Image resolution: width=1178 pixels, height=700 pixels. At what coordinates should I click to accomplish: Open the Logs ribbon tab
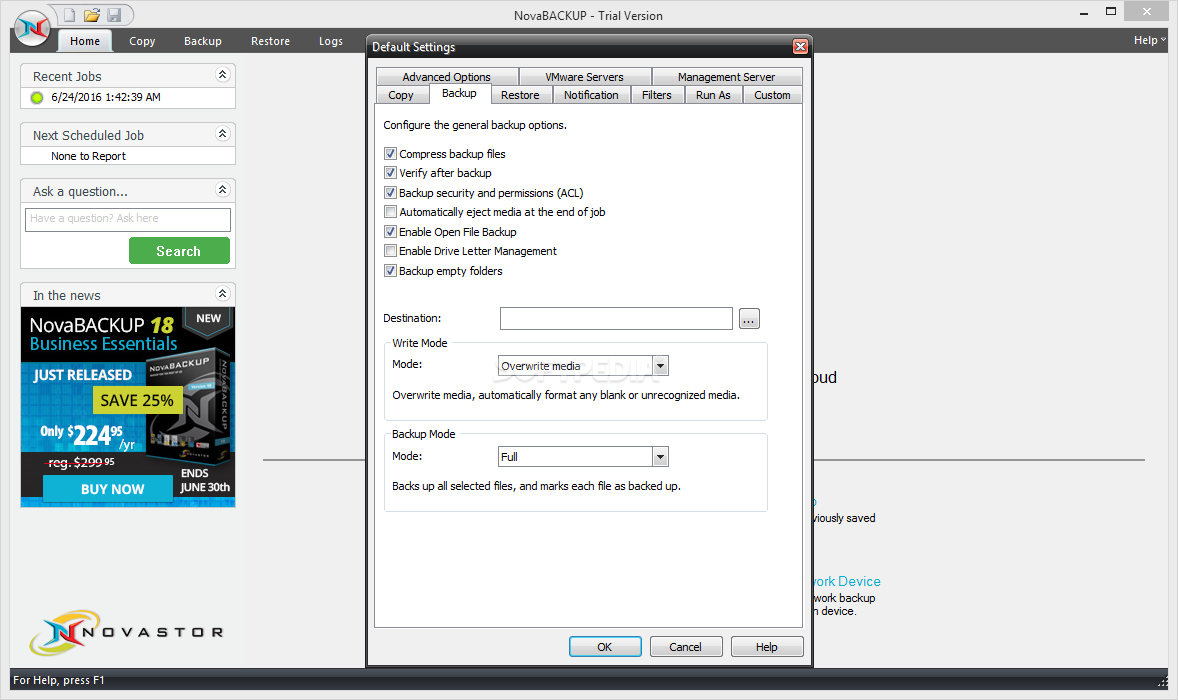click(331, 41)
